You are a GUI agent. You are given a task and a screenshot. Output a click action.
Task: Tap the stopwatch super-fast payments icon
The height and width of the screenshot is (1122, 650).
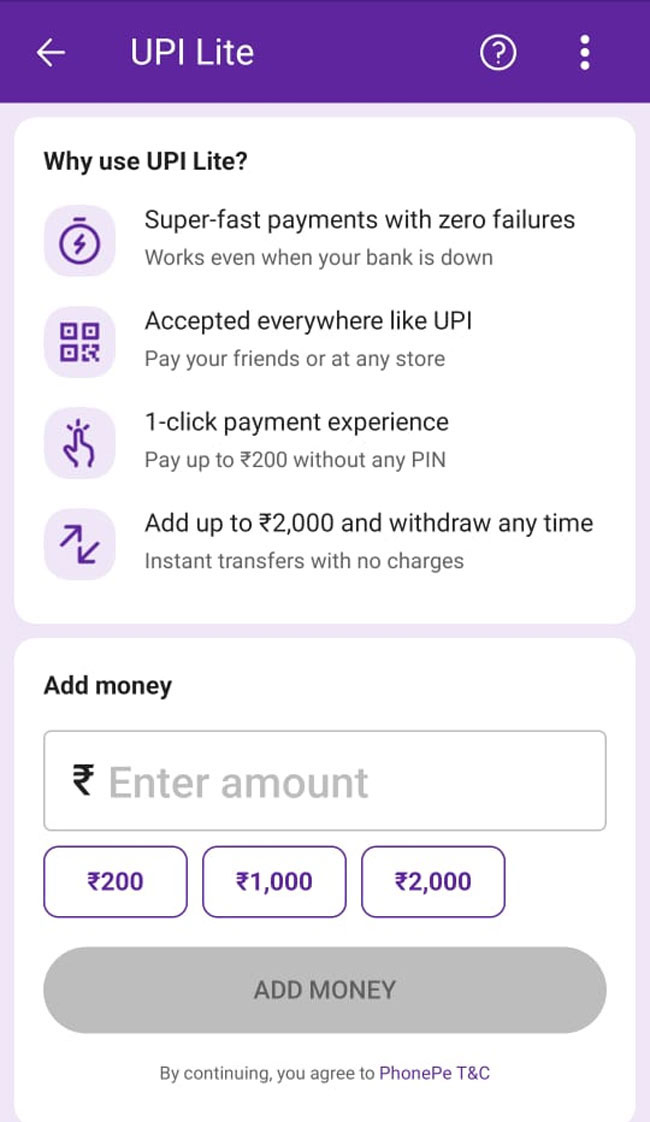click(x=79, y=241)
